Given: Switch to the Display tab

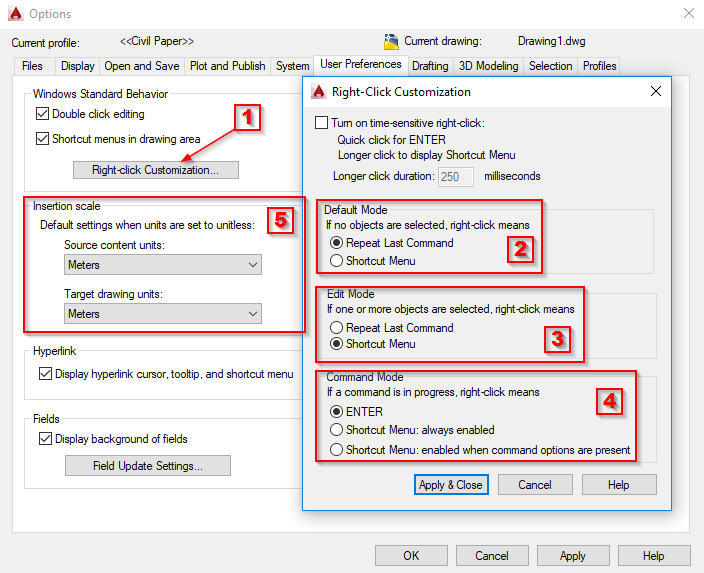Looking at the screenshot, I should [x=78, y=66].
